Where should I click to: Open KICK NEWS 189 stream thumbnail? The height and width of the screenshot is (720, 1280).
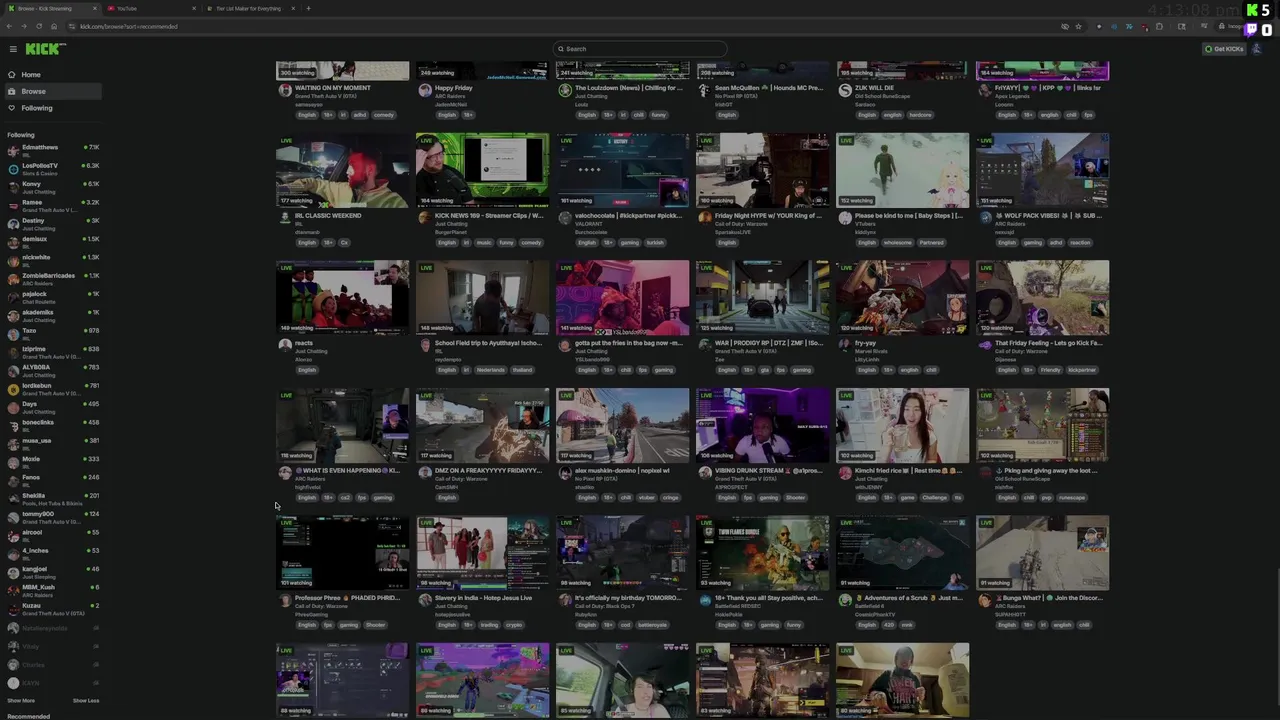[483, 170]
